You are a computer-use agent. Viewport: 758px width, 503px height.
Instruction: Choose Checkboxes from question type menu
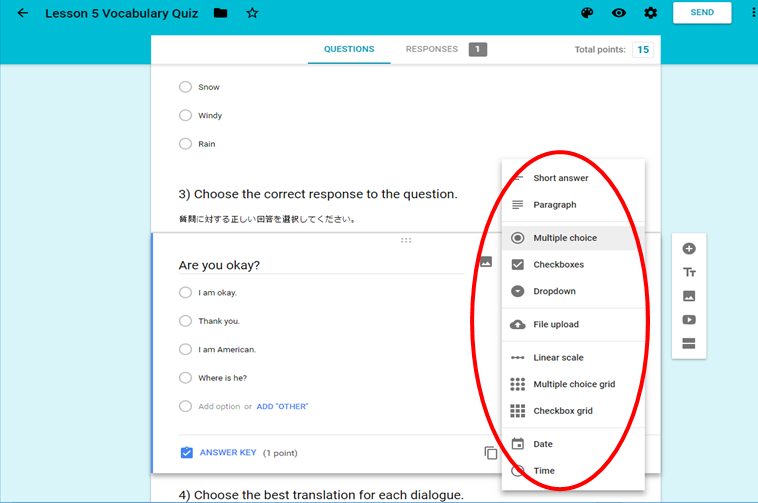pos(558,265)
